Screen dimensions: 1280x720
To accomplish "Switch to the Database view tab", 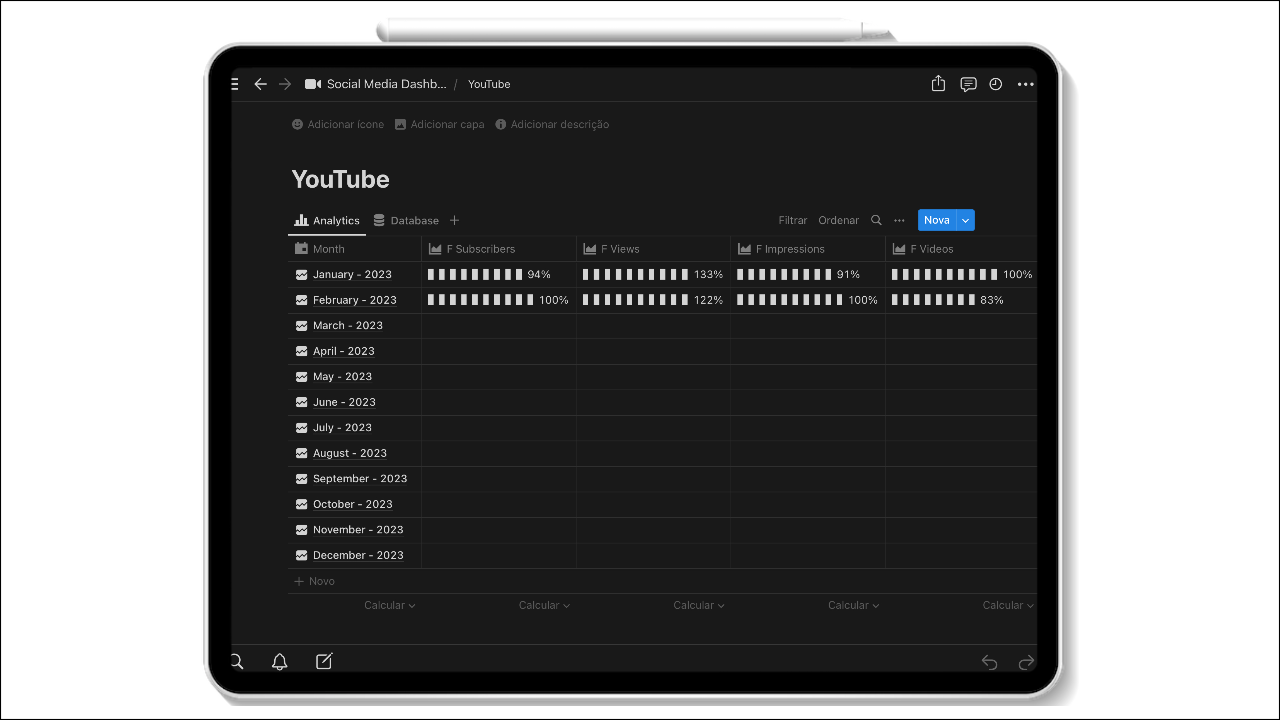I will click(x=406, y=220).
